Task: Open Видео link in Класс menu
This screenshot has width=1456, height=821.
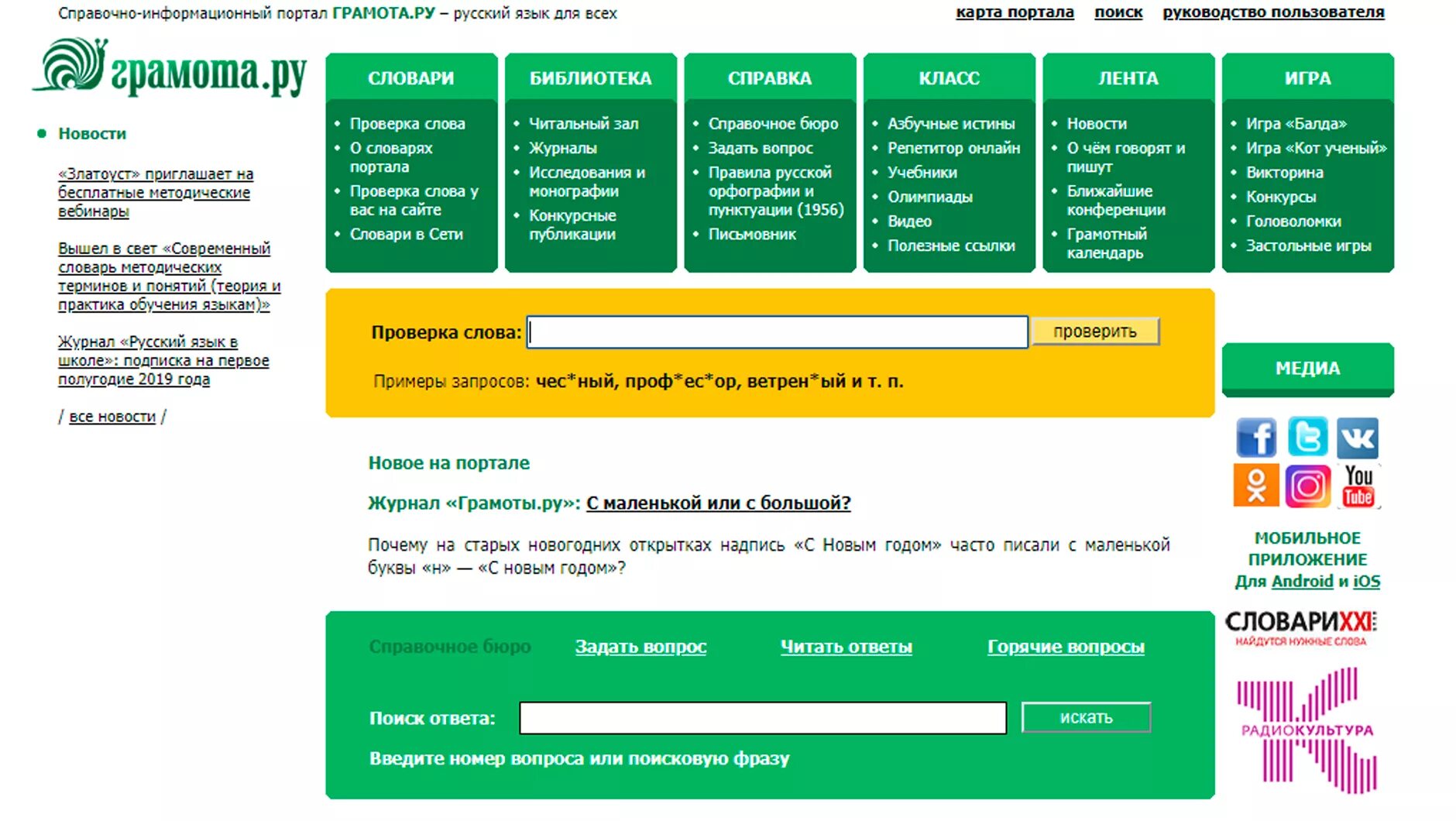Action: [909, 222]
